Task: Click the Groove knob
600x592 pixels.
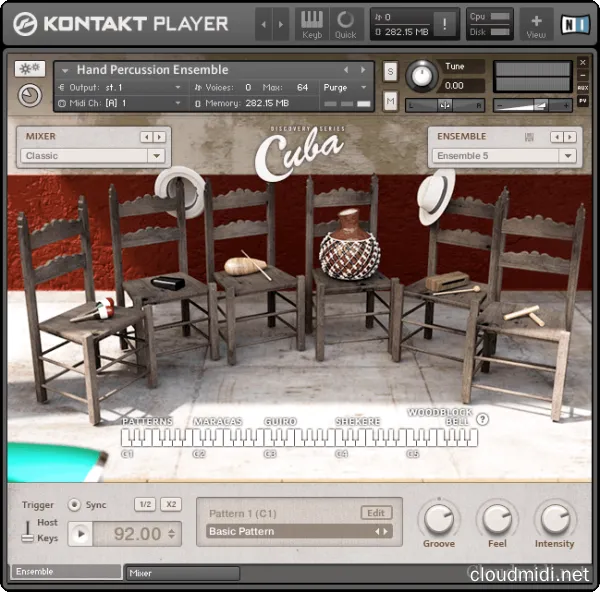Action: 438,519
